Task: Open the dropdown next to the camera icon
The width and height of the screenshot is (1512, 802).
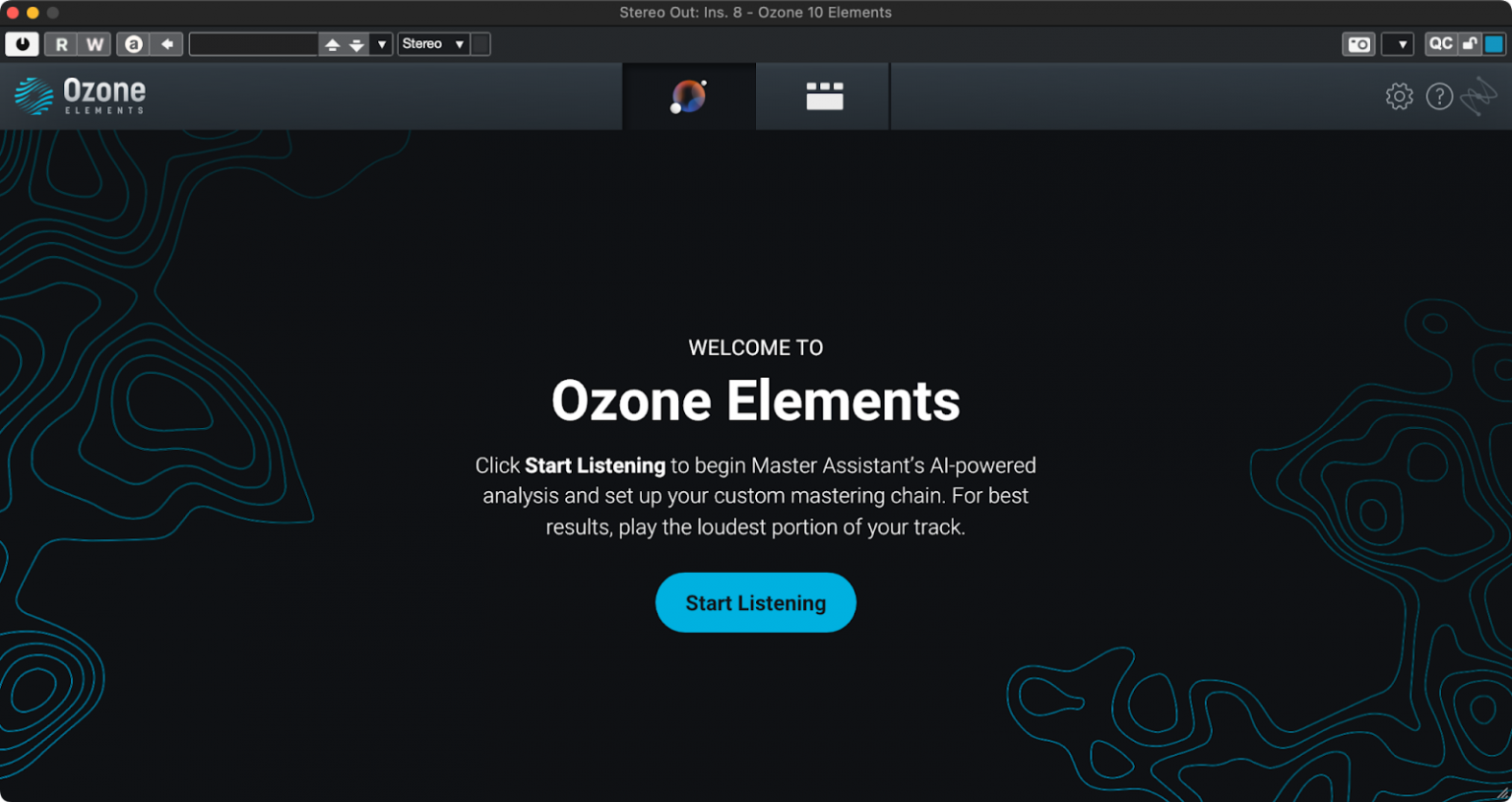Action: (x=1401, y=44)
